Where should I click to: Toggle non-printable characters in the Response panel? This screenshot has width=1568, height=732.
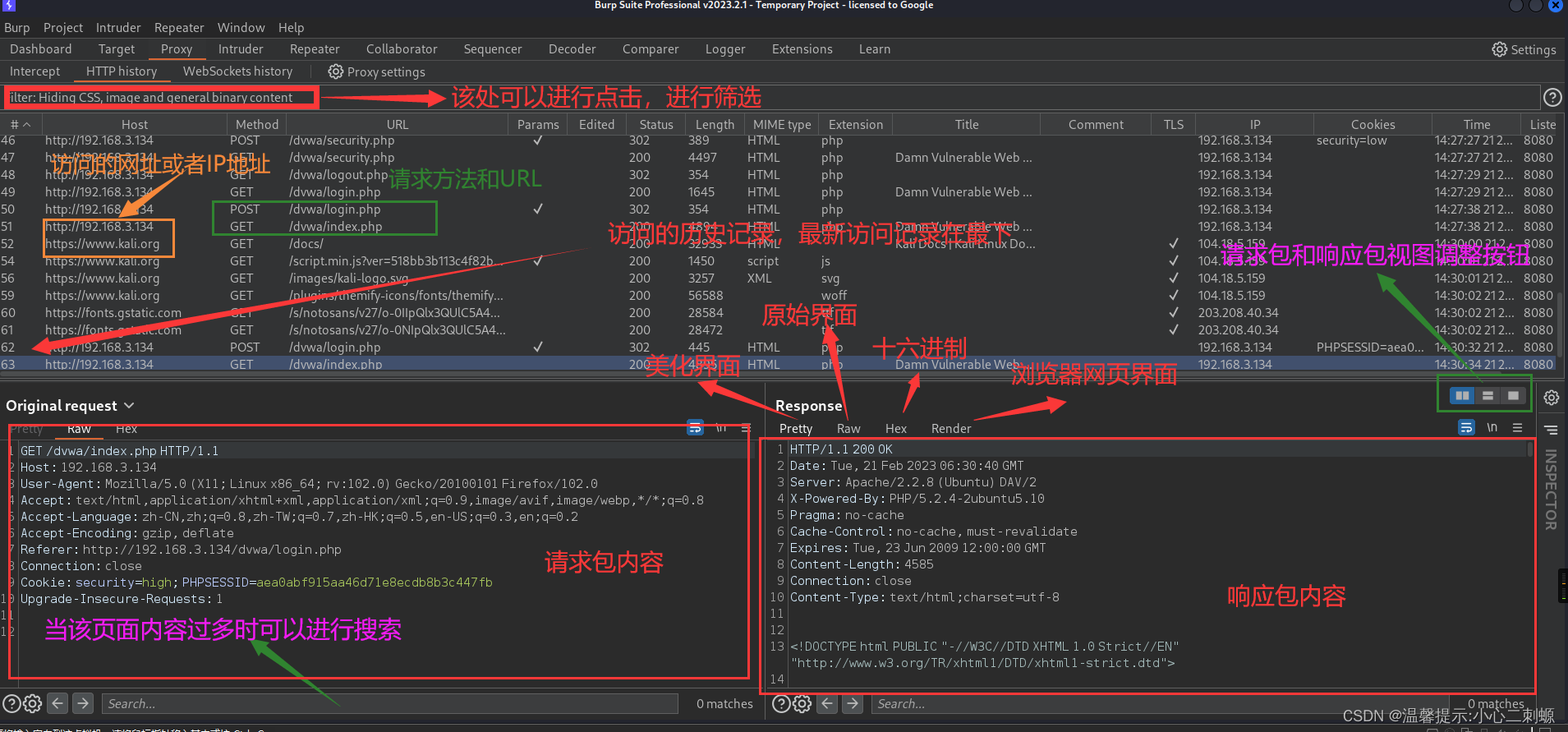[x=1492, y=427]
